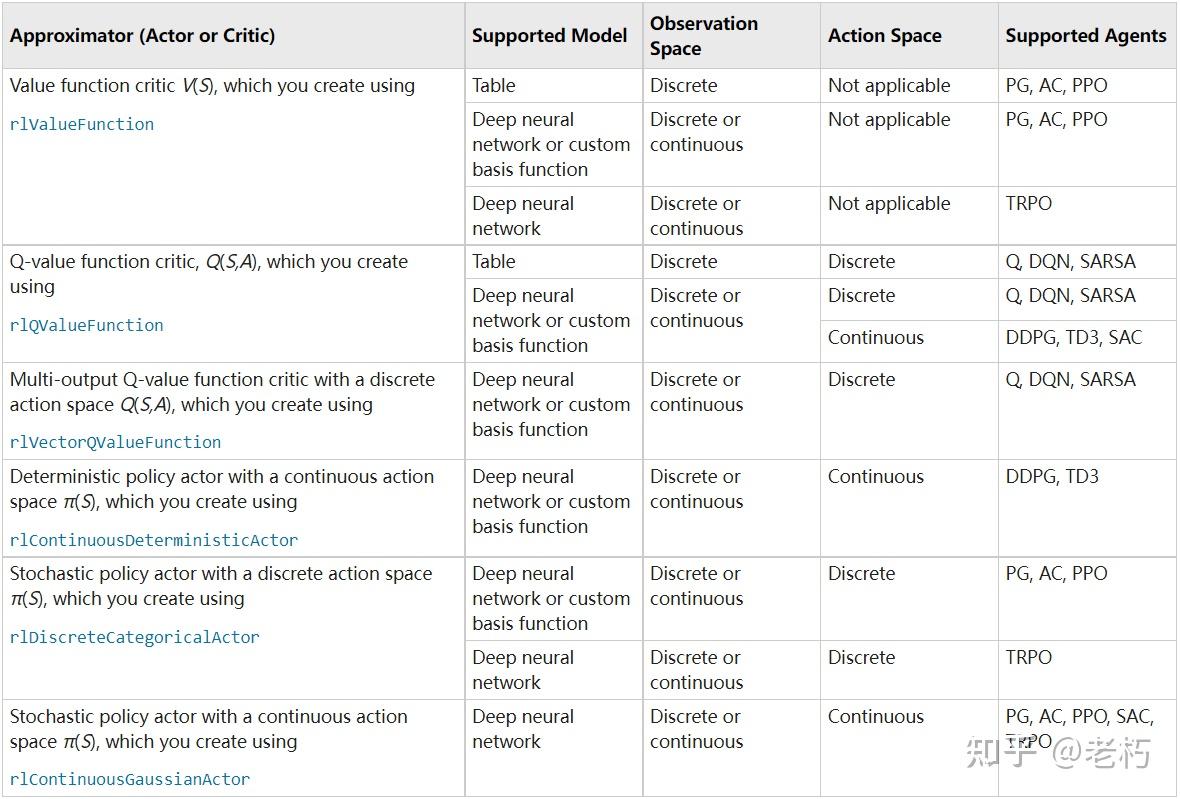Open the rlVectorQValueFunction link
1180x799 pixels.
(115, 442)
